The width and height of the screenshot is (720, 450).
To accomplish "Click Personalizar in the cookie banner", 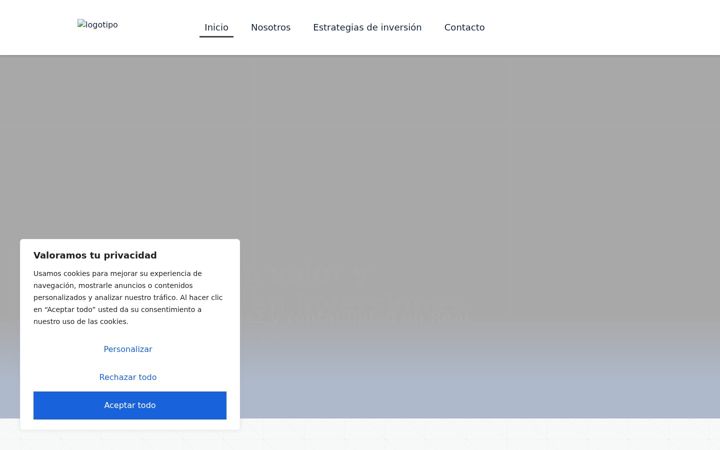I will [128, 349].
